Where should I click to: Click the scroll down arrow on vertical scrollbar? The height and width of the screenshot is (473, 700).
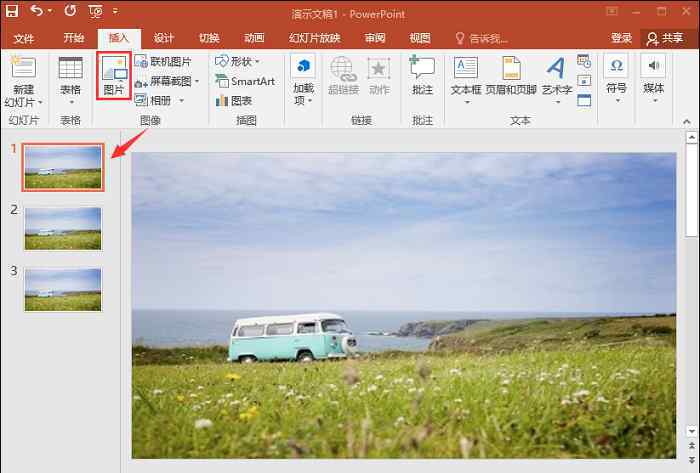click(x=692, y=432)
